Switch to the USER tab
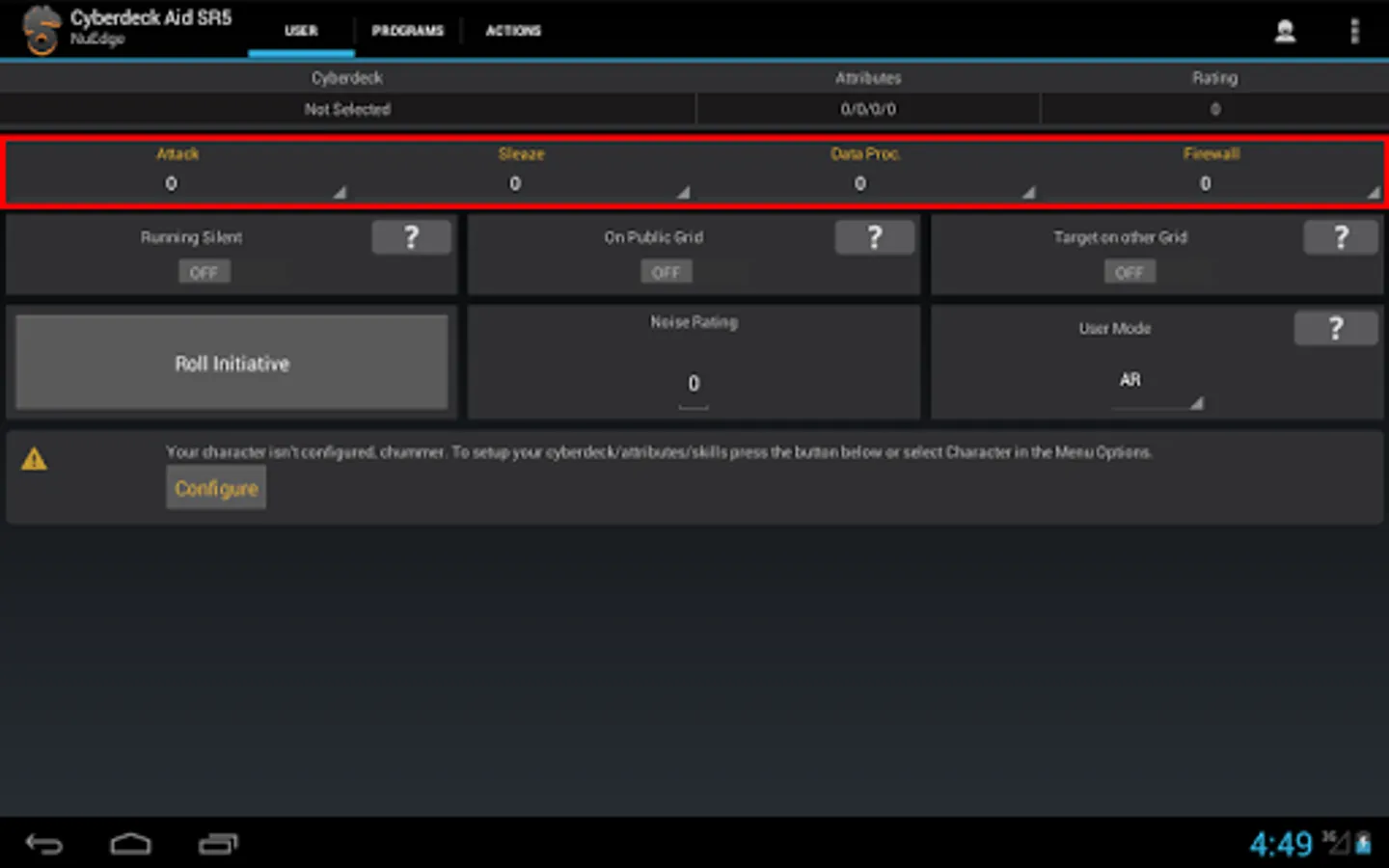The width and height of the screenshot is (1389, 868). point(301,31)
